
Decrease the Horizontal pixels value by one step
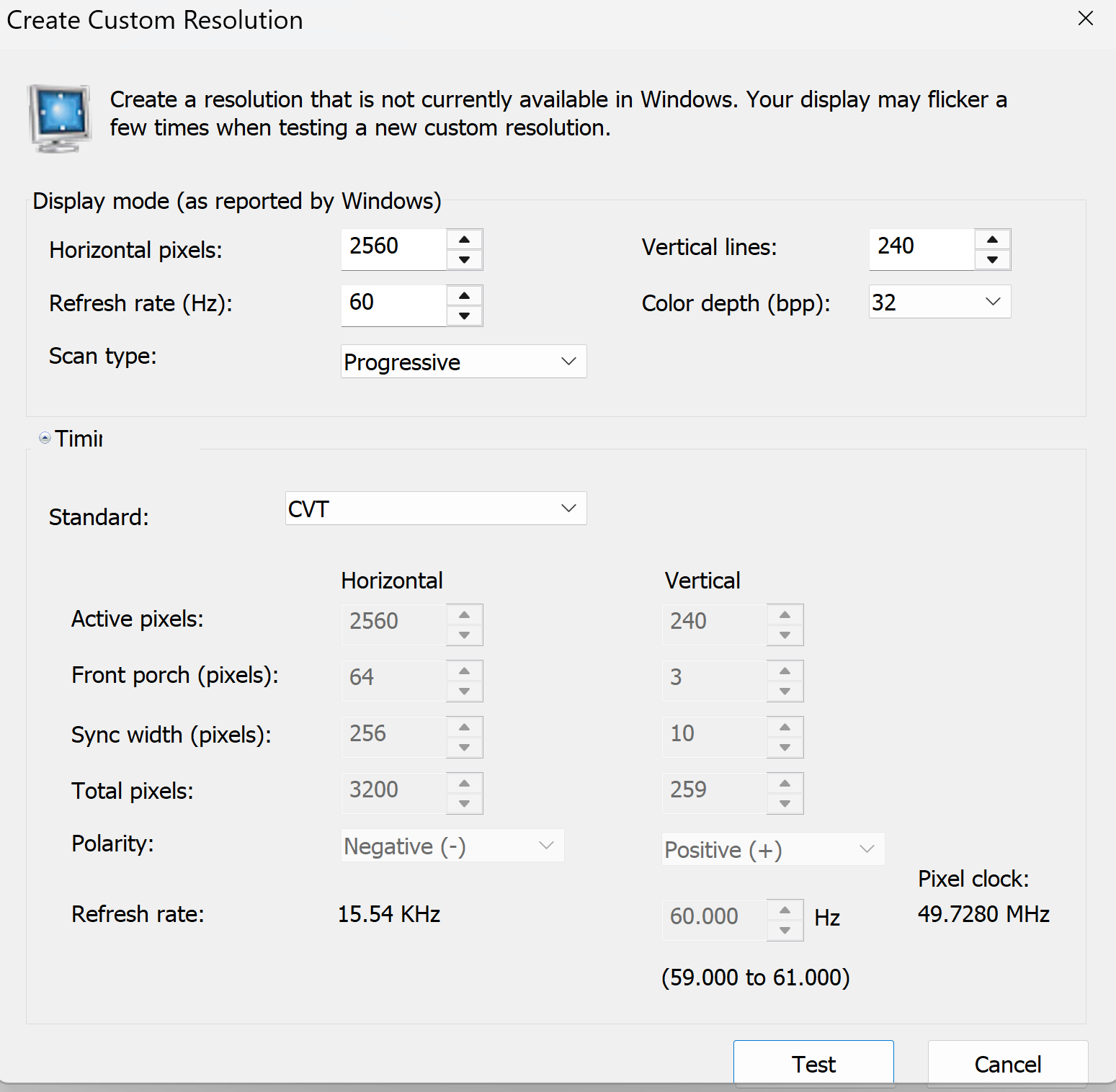click(x=464, y=259)
